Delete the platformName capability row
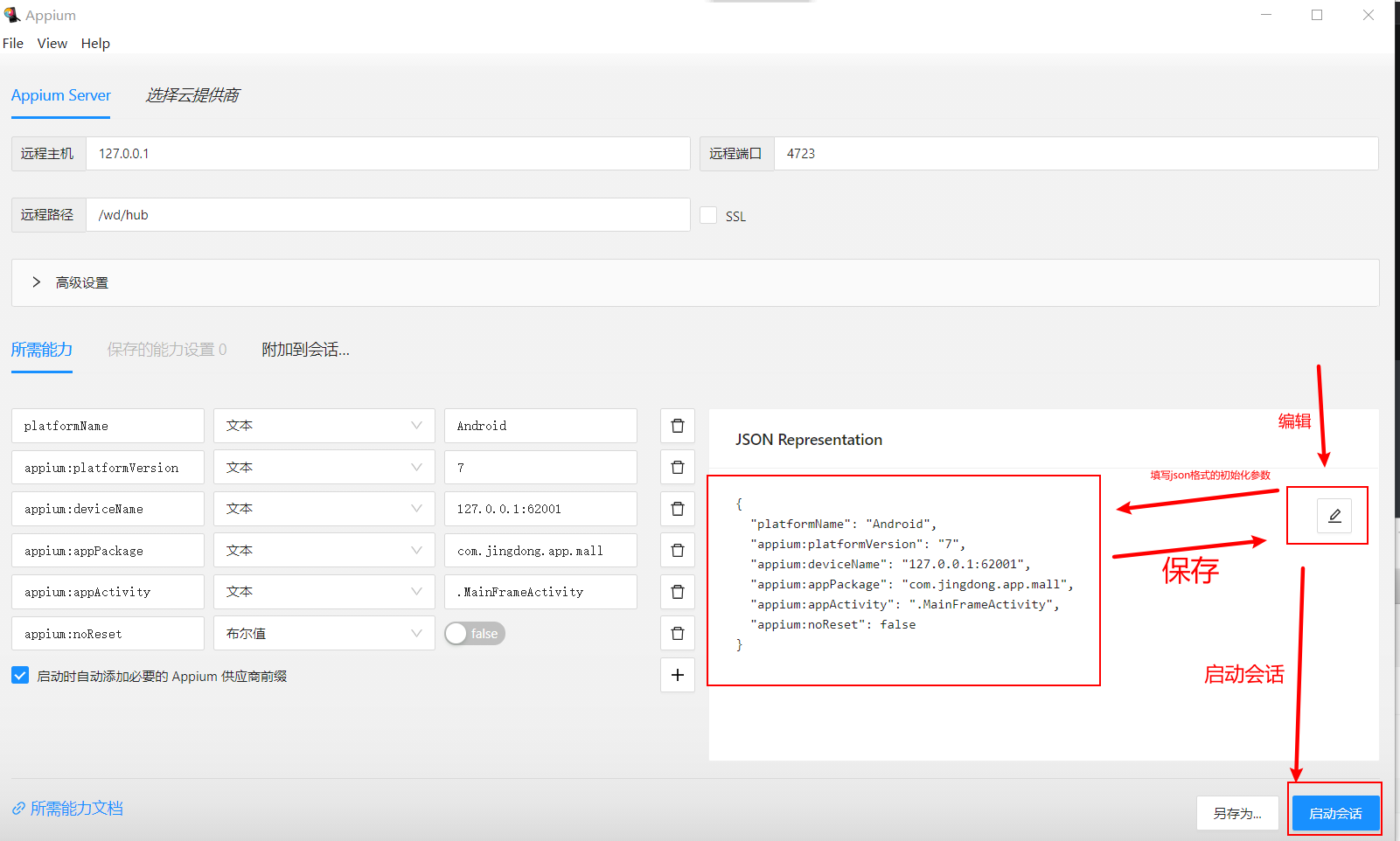 point(678,426)
